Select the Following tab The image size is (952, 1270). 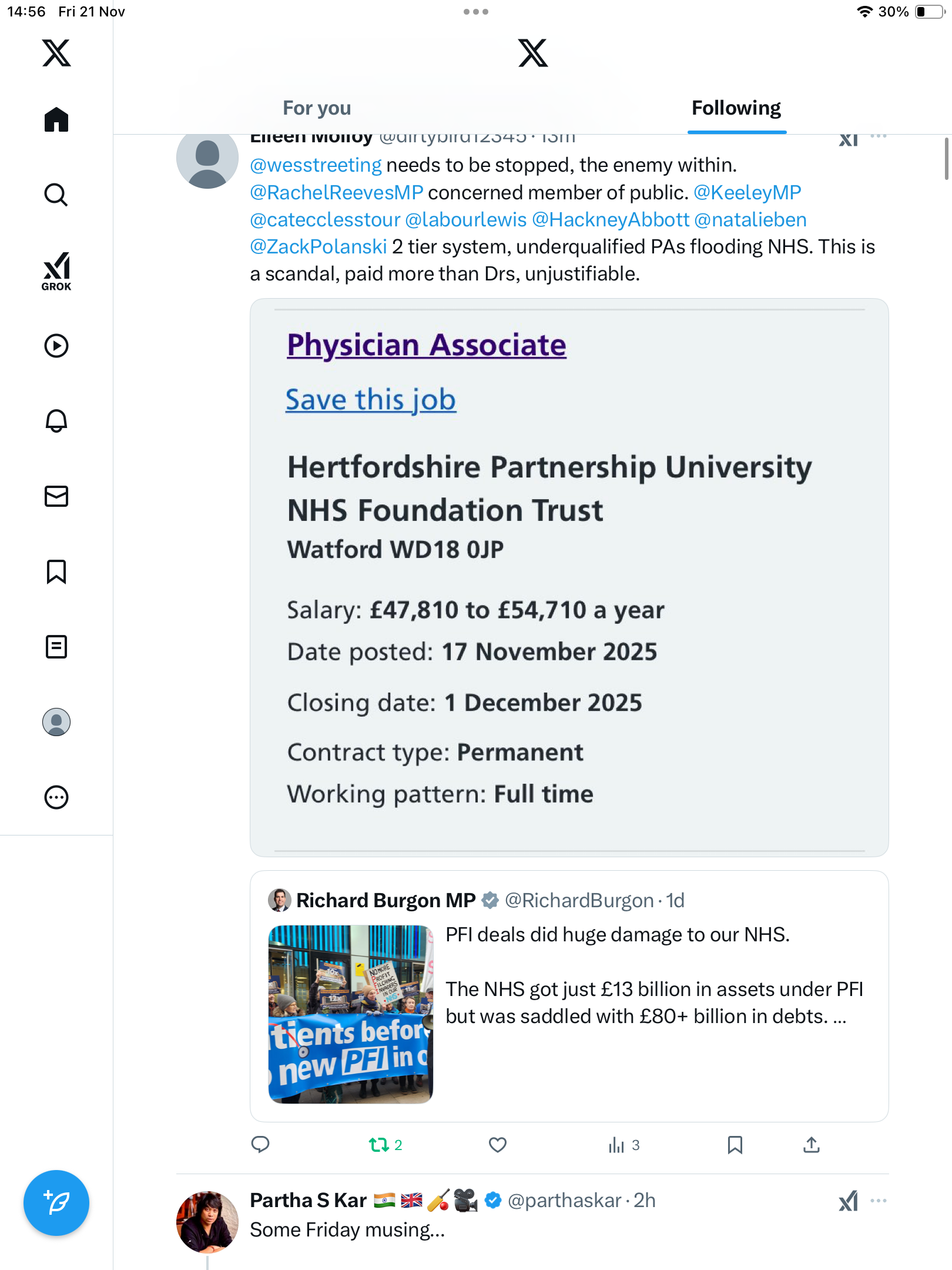pos(736,108)
